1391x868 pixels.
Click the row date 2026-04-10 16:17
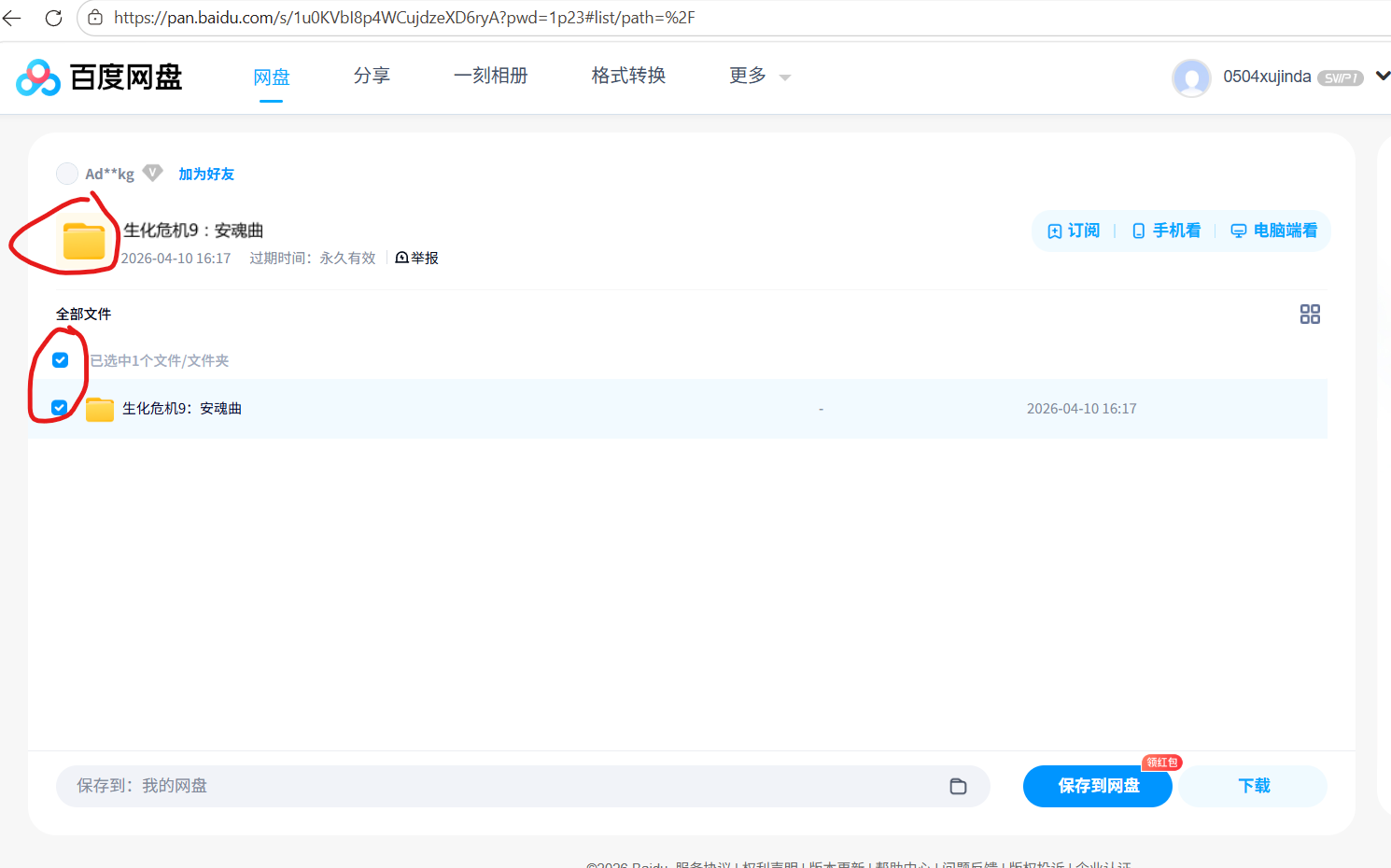point(1082,409)
